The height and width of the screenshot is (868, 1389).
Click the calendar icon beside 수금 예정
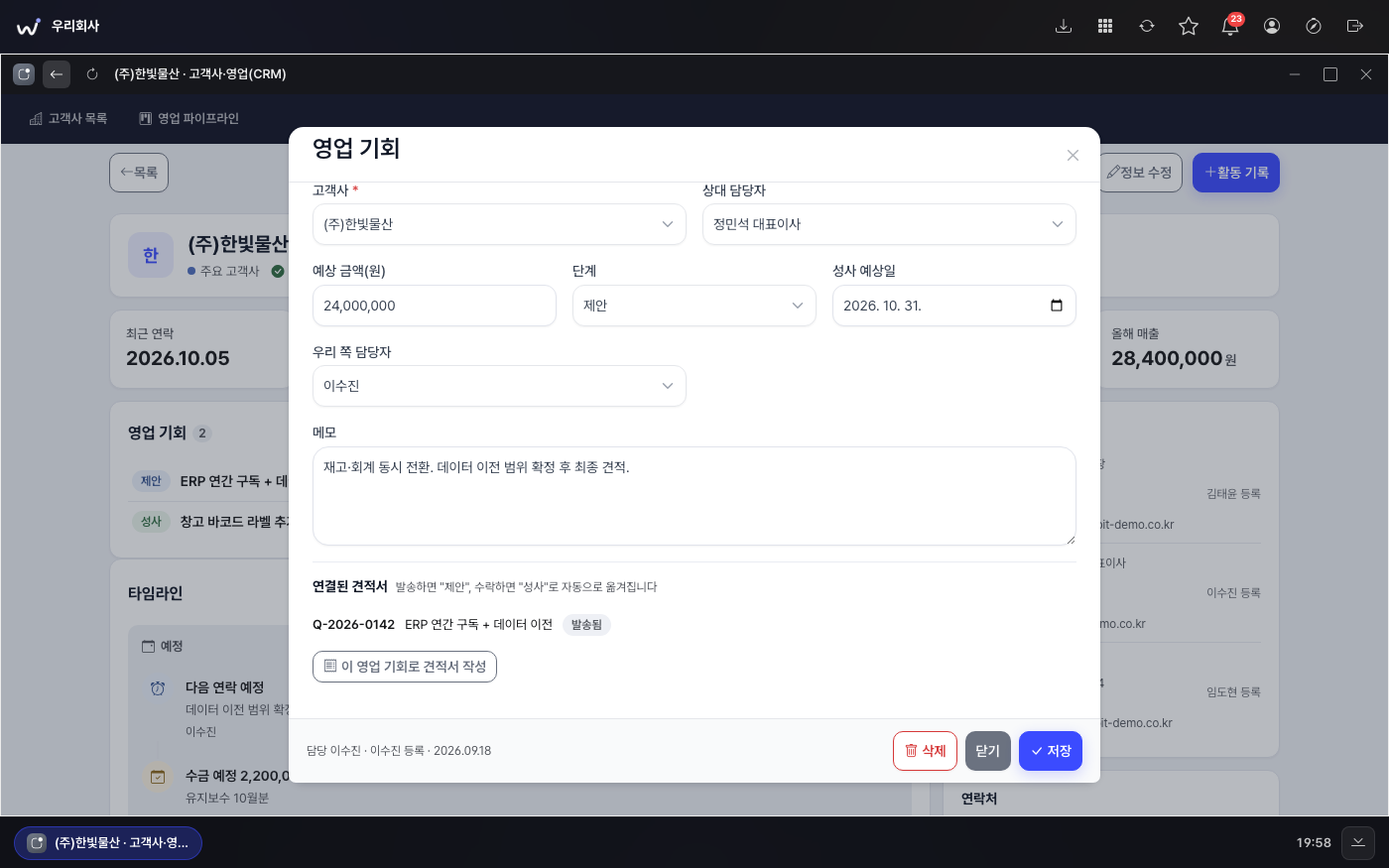click(158, 777)
